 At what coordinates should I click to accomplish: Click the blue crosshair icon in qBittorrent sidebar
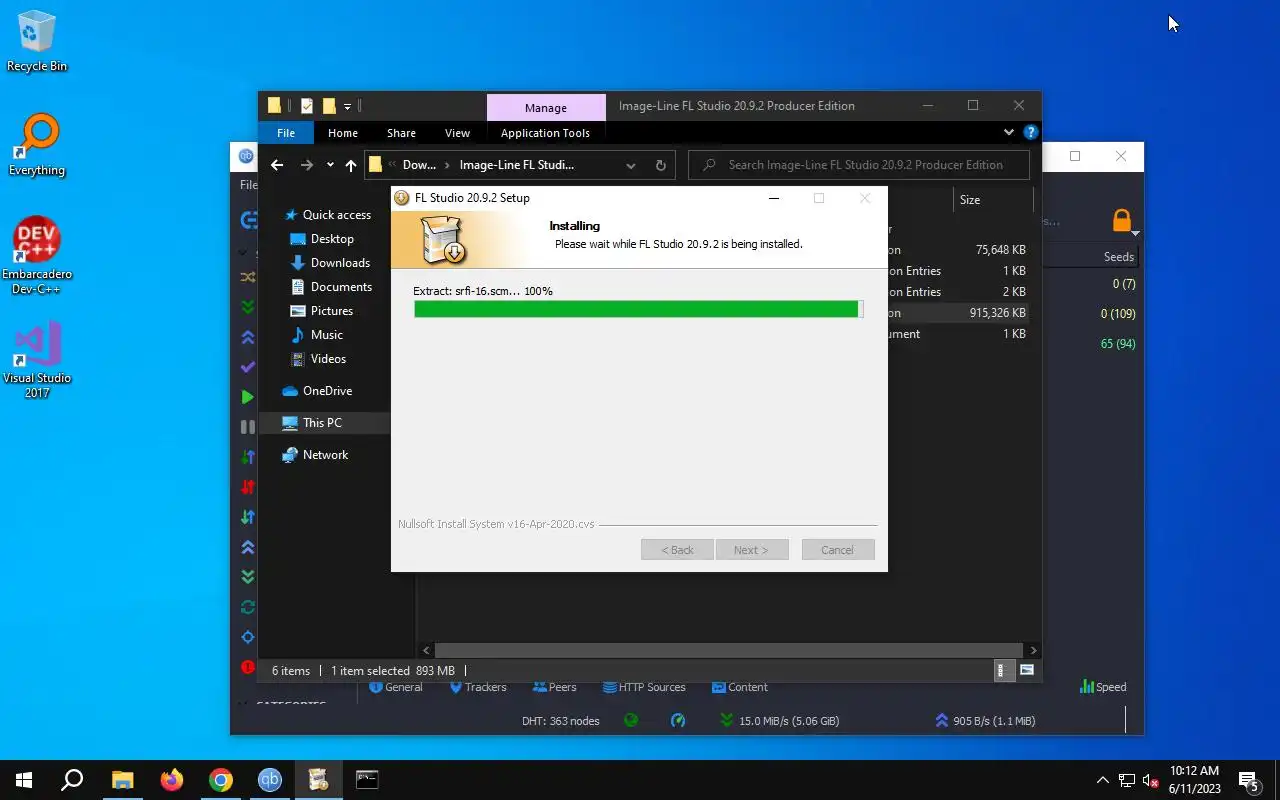click(x=247, y=637)
